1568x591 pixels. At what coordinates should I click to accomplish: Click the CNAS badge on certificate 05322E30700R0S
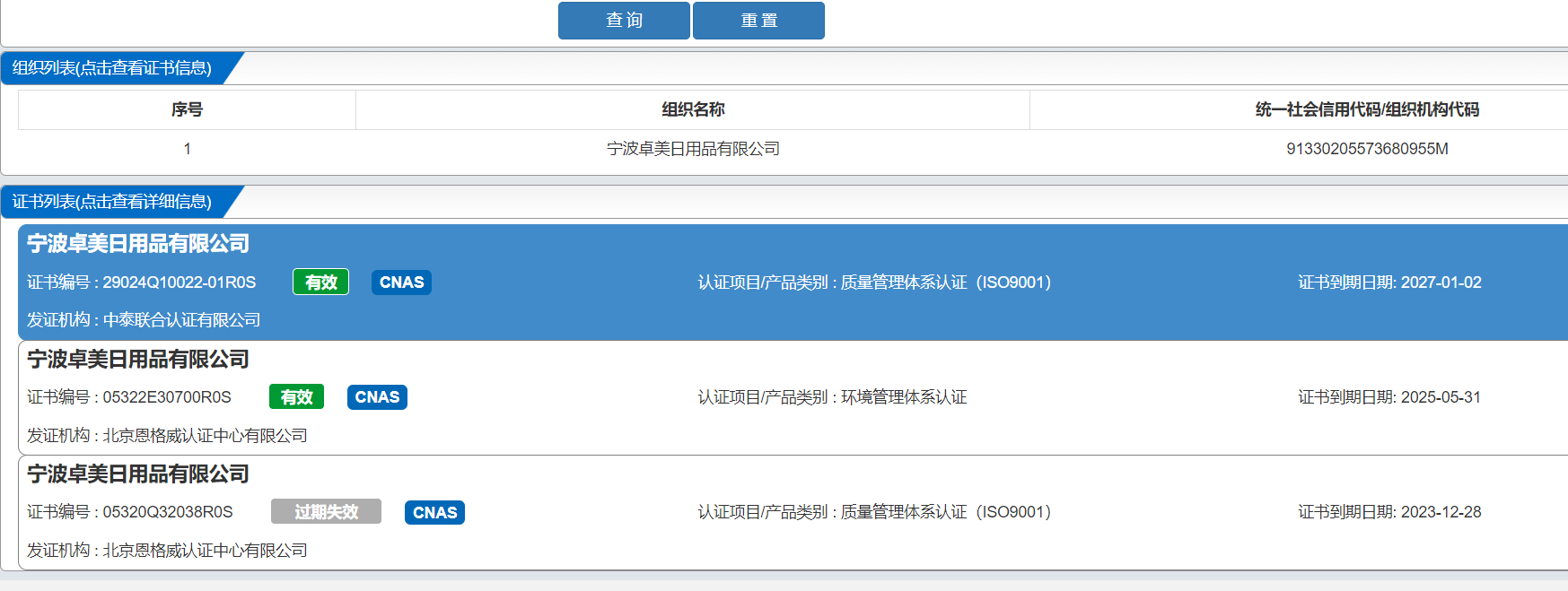click(x=377, y=397)
